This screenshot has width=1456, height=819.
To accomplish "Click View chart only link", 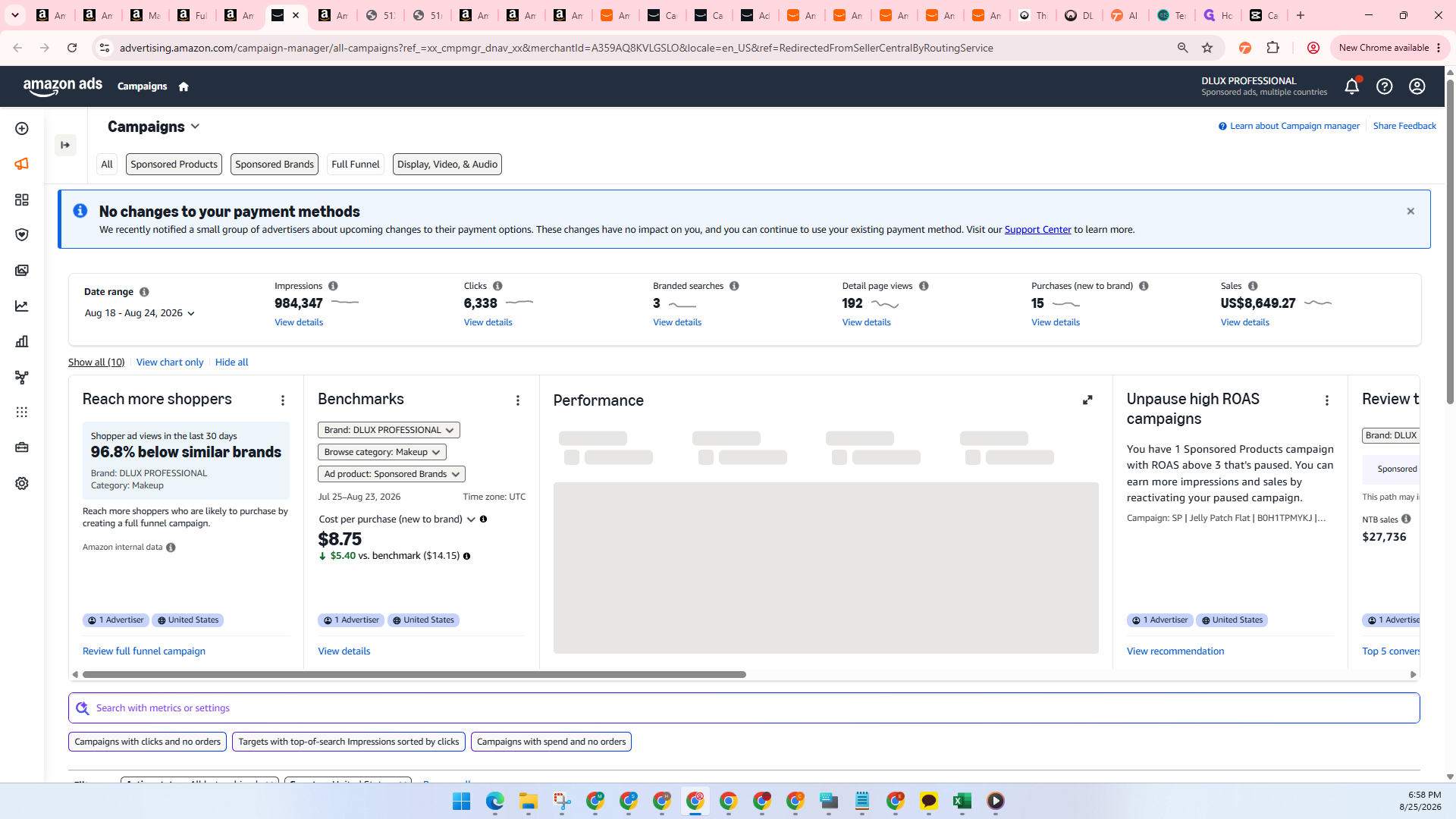I will coord(170,362).
